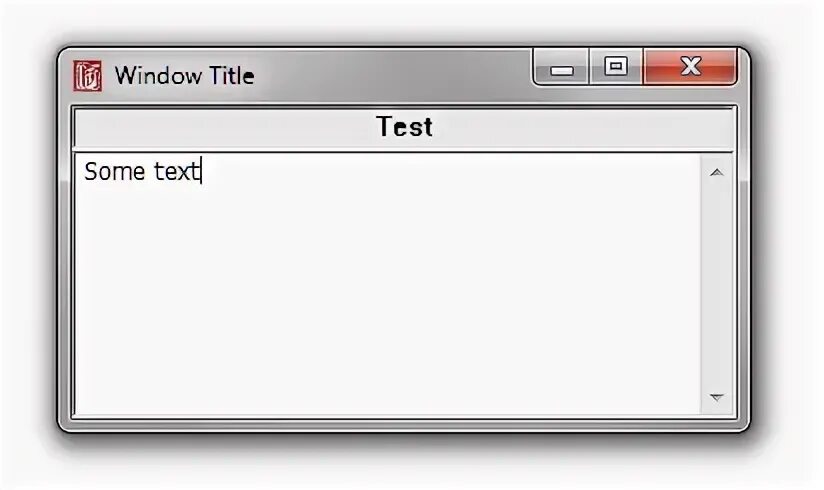Screen dimensions: 824x490
Task: Minimize the window
Action: click(561, 69)
